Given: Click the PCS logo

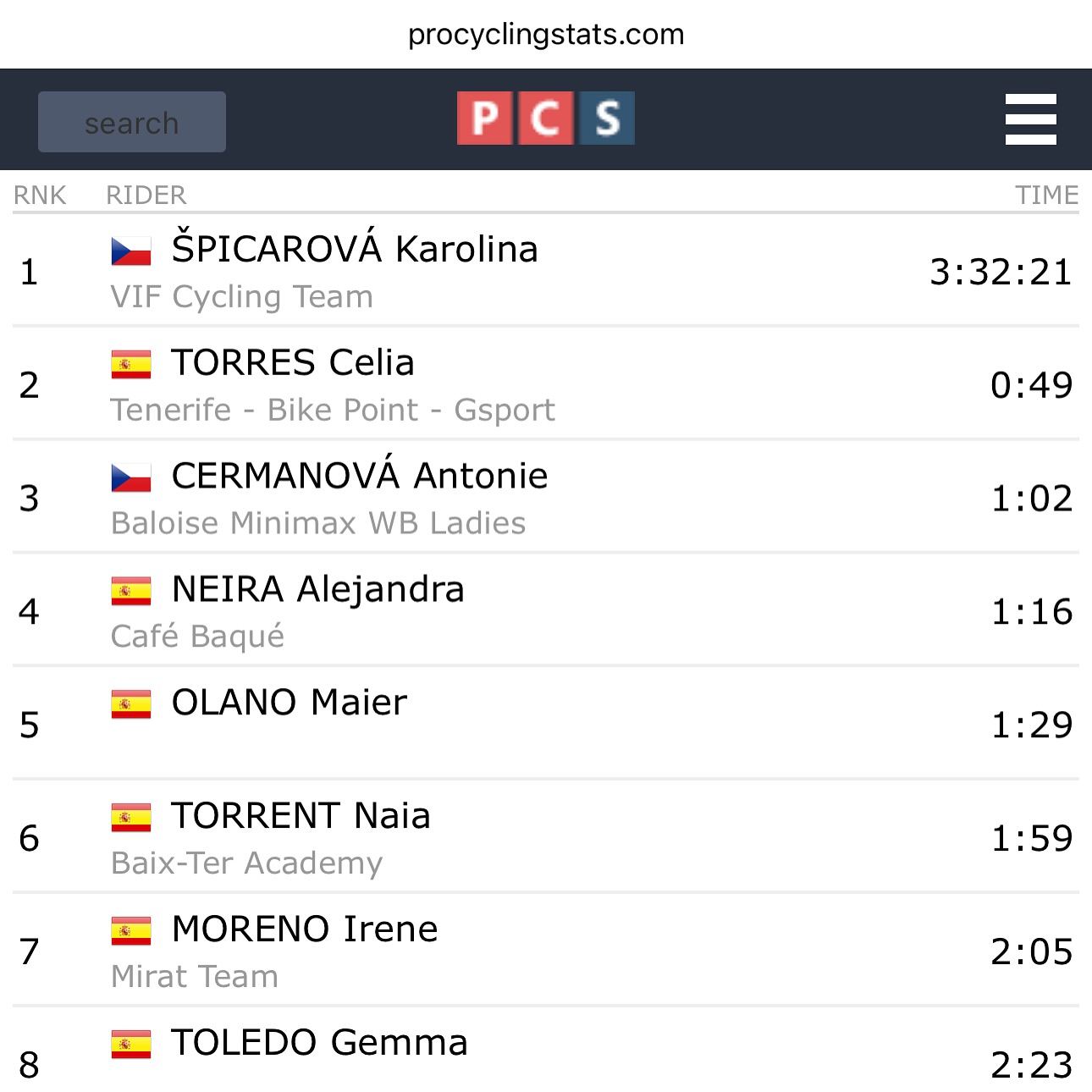Looking at the screenshot, I should click(x=545, y=119).
